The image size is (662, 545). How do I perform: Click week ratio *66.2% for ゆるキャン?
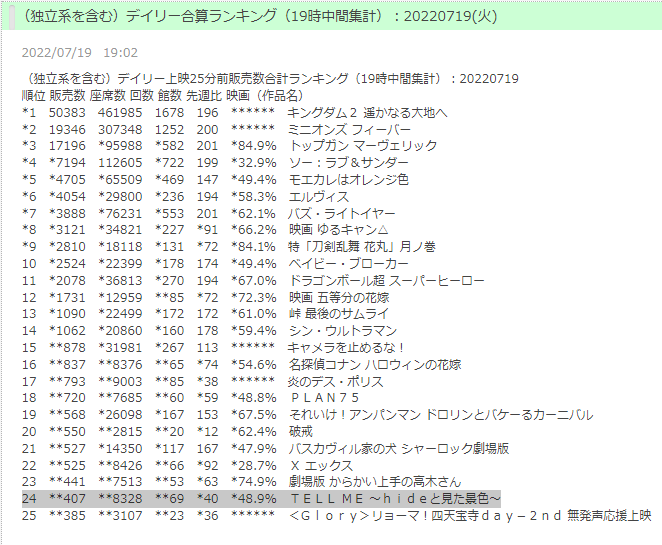pos(253,230)
